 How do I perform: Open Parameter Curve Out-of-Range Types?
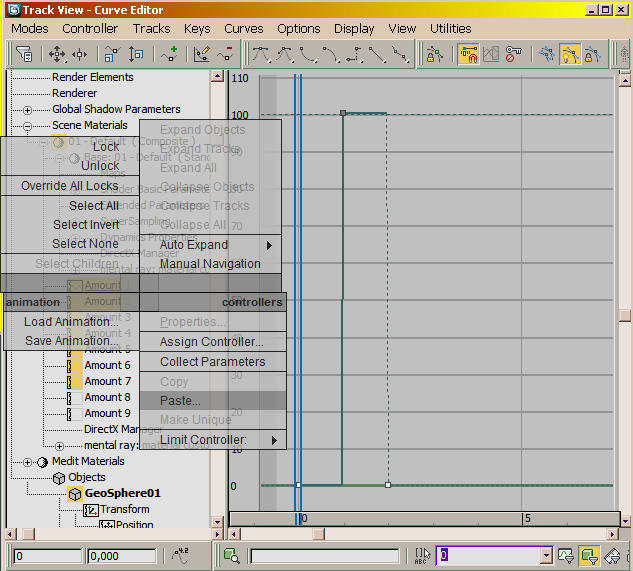[491, 54]
